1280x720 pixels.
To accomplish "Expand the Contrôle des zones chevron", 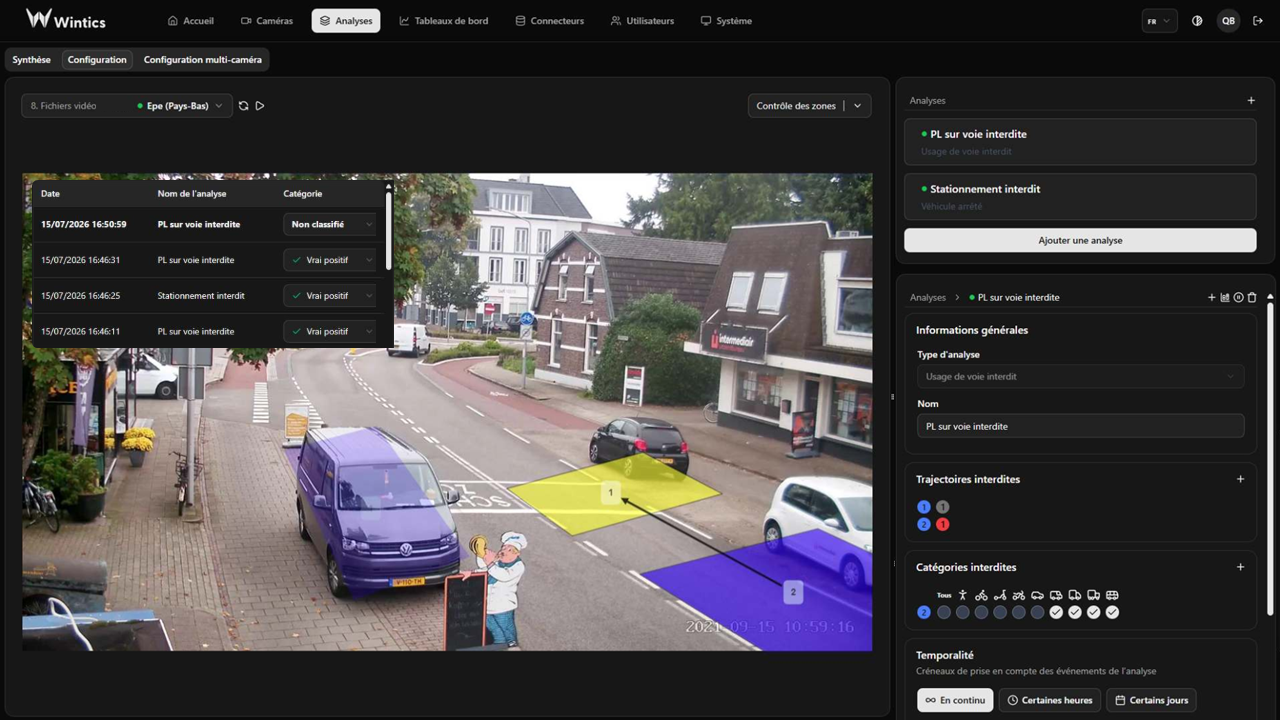I will (x=857, y=106).
